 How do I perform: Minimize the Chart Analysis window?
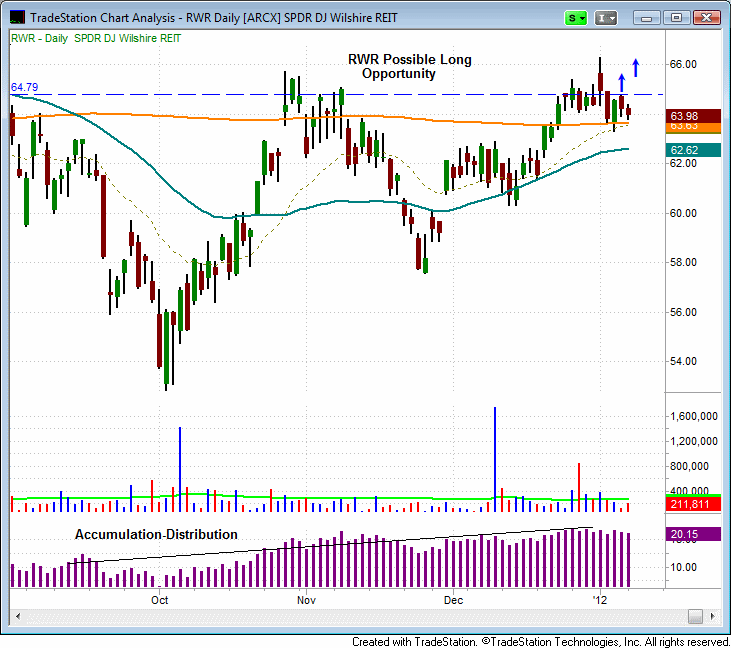click(x=647, y=18)
